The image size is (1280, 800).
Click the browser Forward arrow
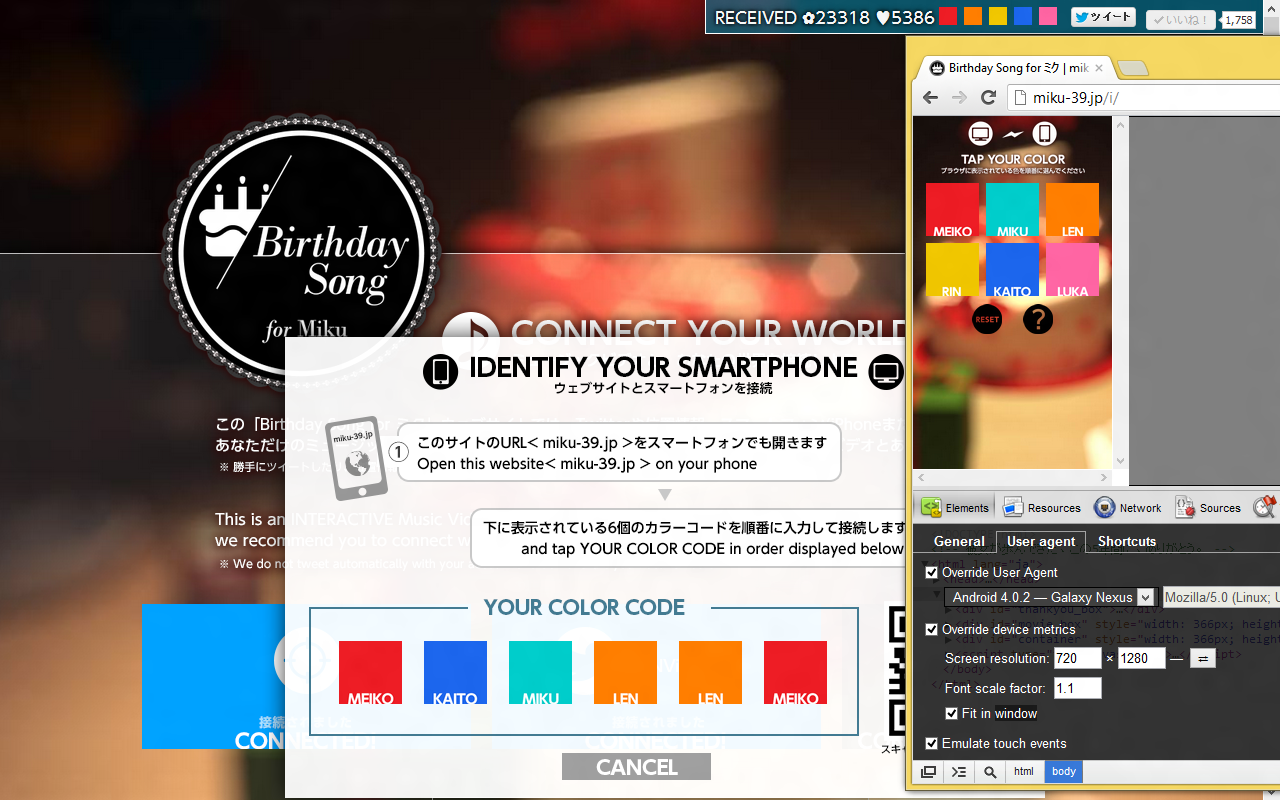(x=959, y=97)
